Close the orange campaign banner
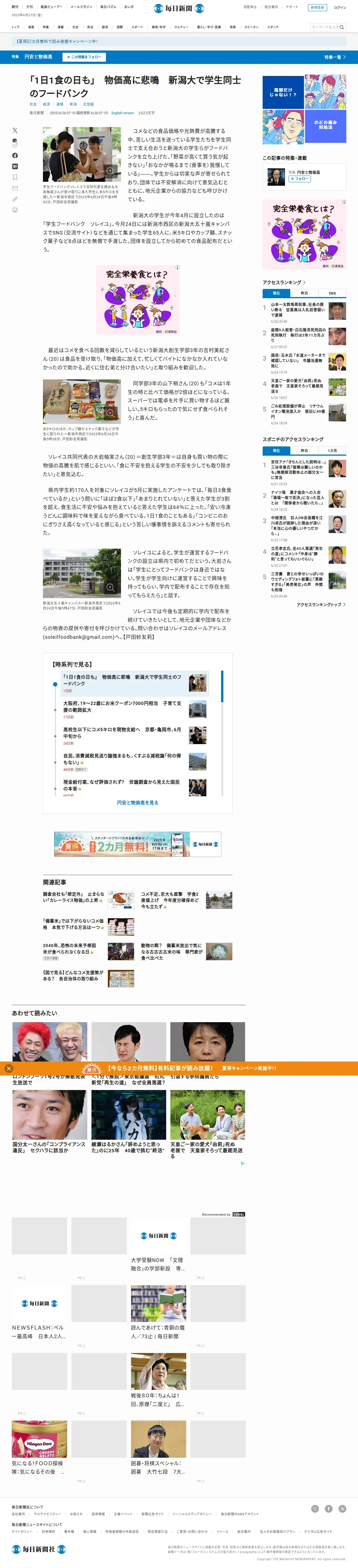The height and width of the screenshot is (1568, 358). point(9,1068)
